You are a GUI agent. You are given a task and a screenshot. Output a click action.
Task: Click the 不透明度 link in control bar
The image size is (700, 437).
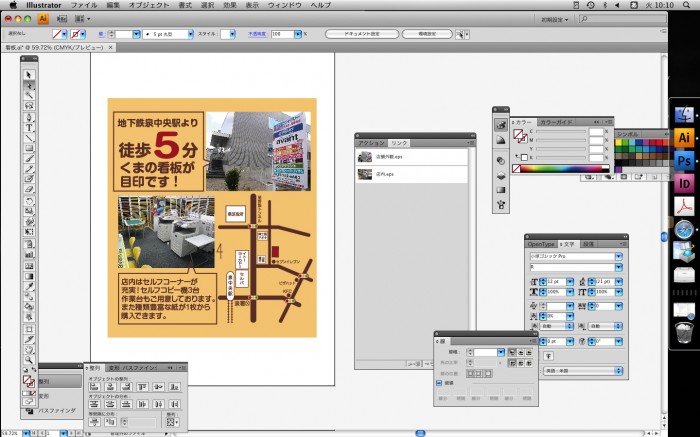pyautogui.click(x=257, y=34)
